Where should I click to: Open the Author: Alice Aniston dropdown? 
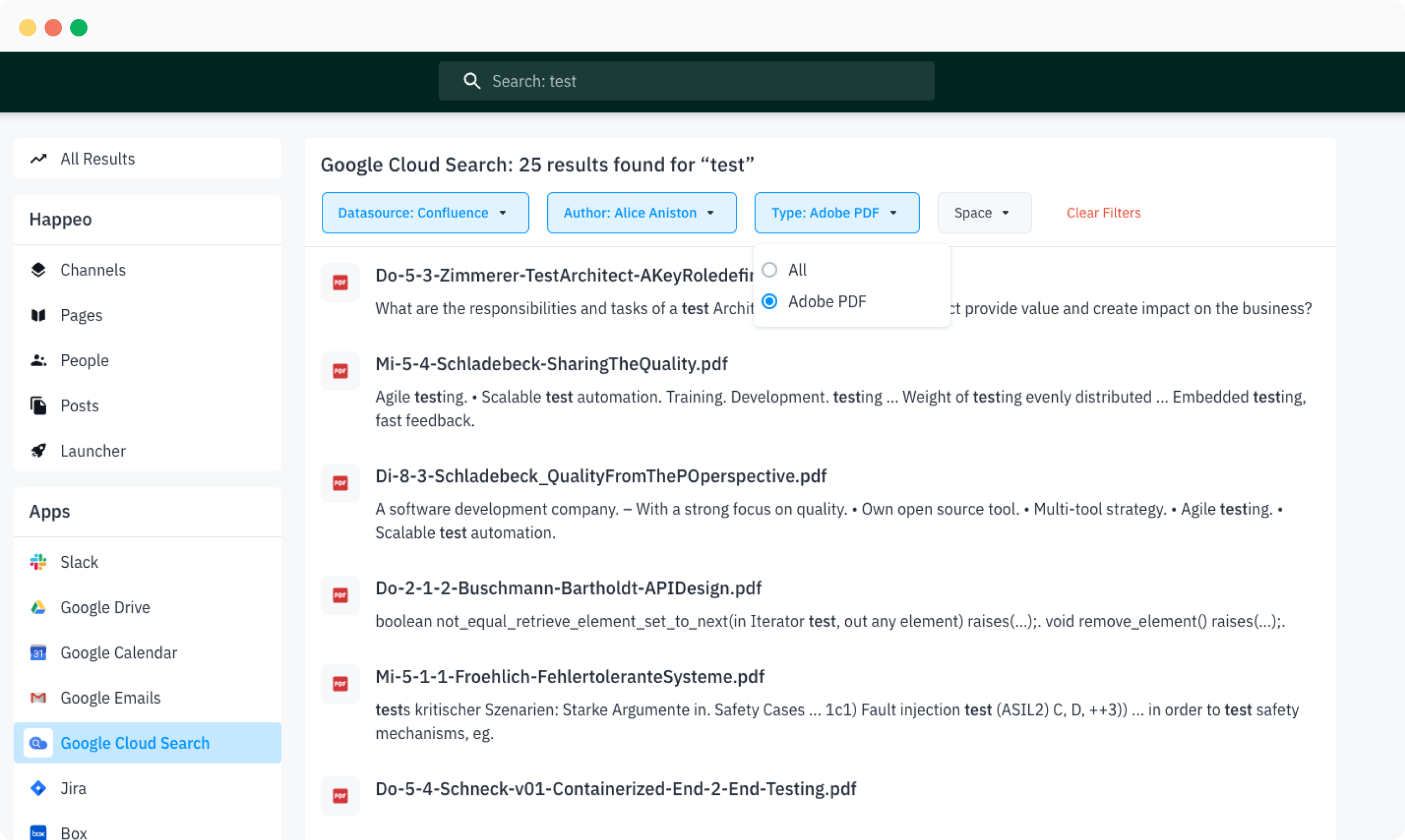coord(641,213)
